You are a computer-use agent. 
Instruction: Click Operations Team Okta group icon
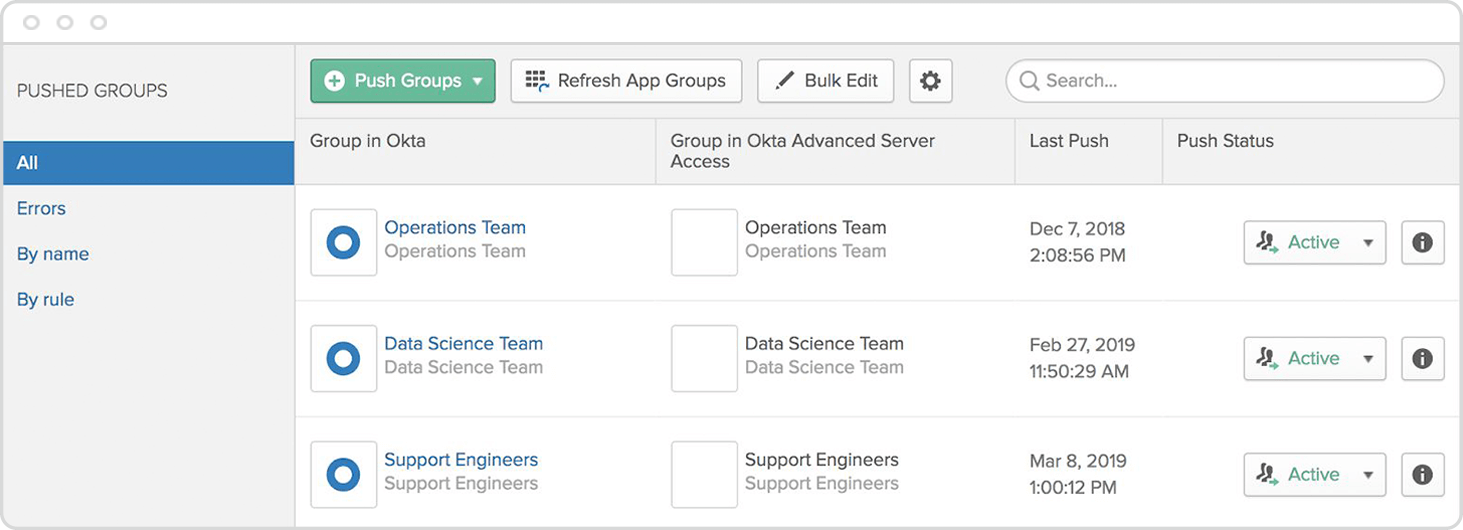tap(343, 243)
